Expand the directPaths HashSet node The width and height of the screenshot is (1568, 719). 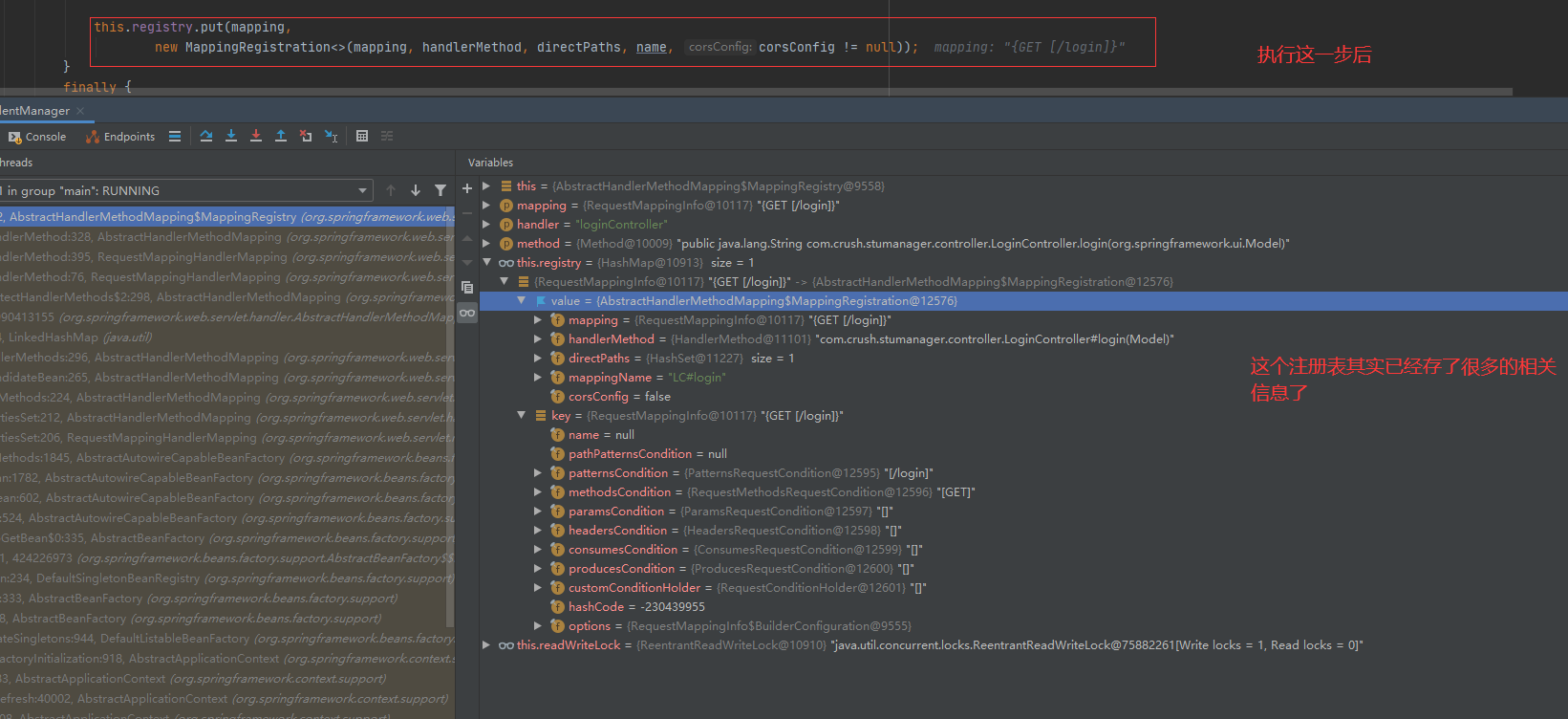point(538,358)
